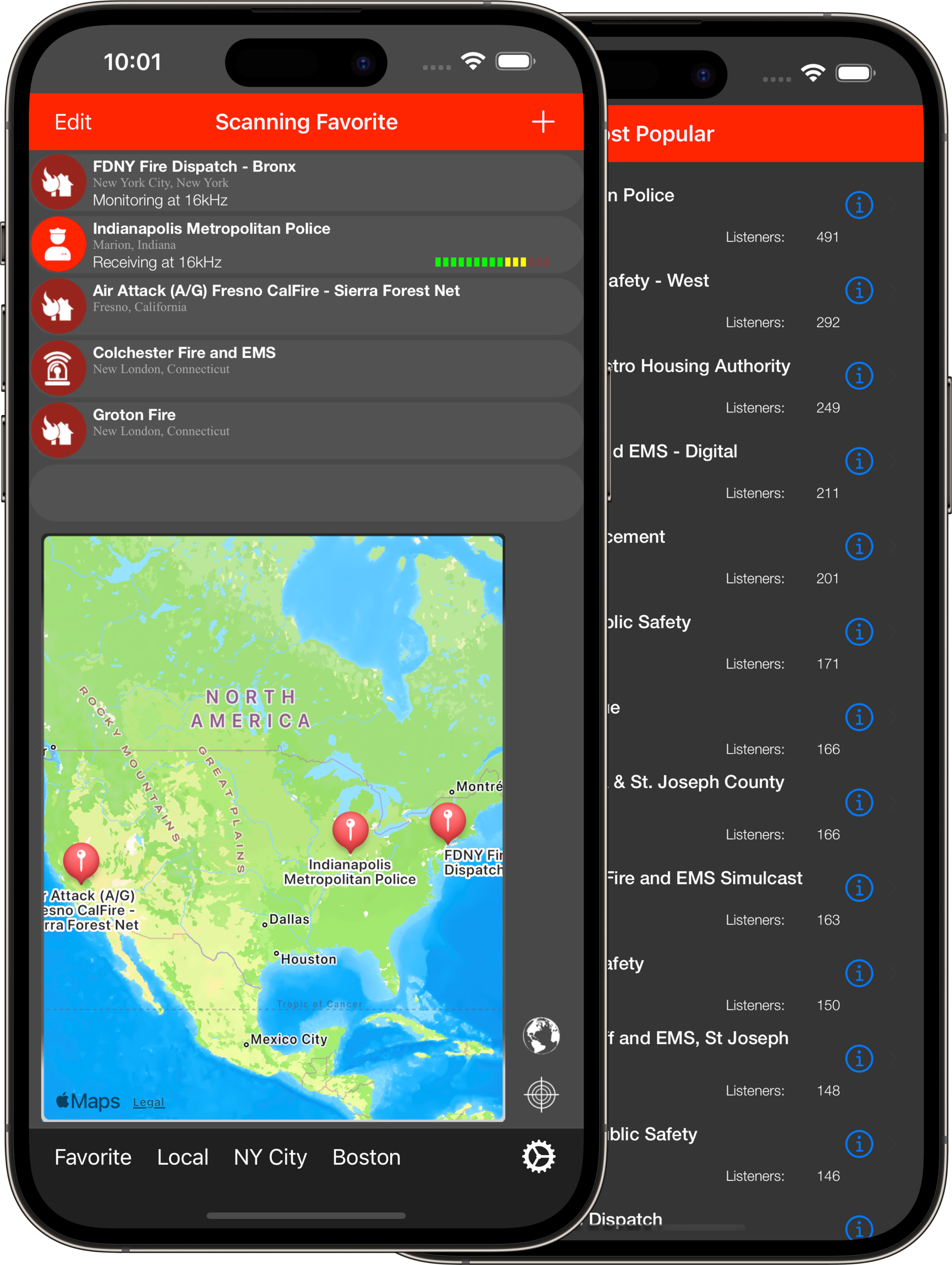Image resolution: width=952 pixels, height=1265 pixels.
Task: Open the Legal link on map
Action: 148,1102
